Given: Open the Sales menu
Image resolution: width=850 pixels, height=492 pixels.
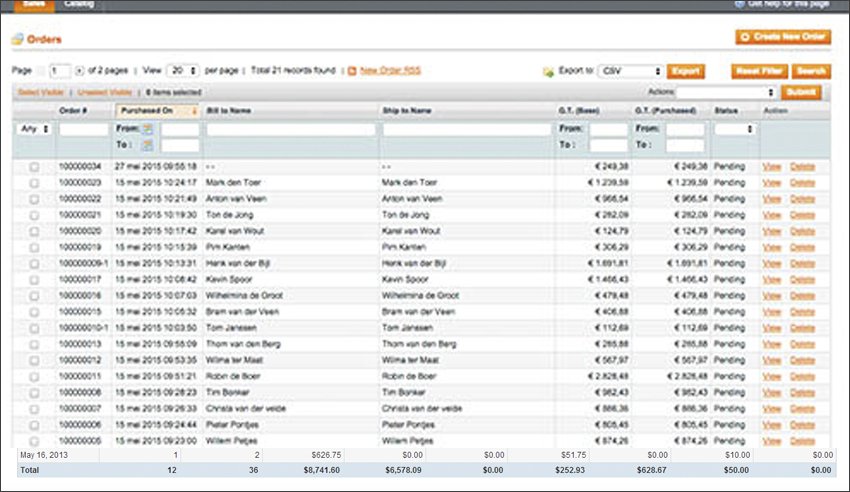Looking at the screenshot, I should pyautogui.click(x=34, y=4).
